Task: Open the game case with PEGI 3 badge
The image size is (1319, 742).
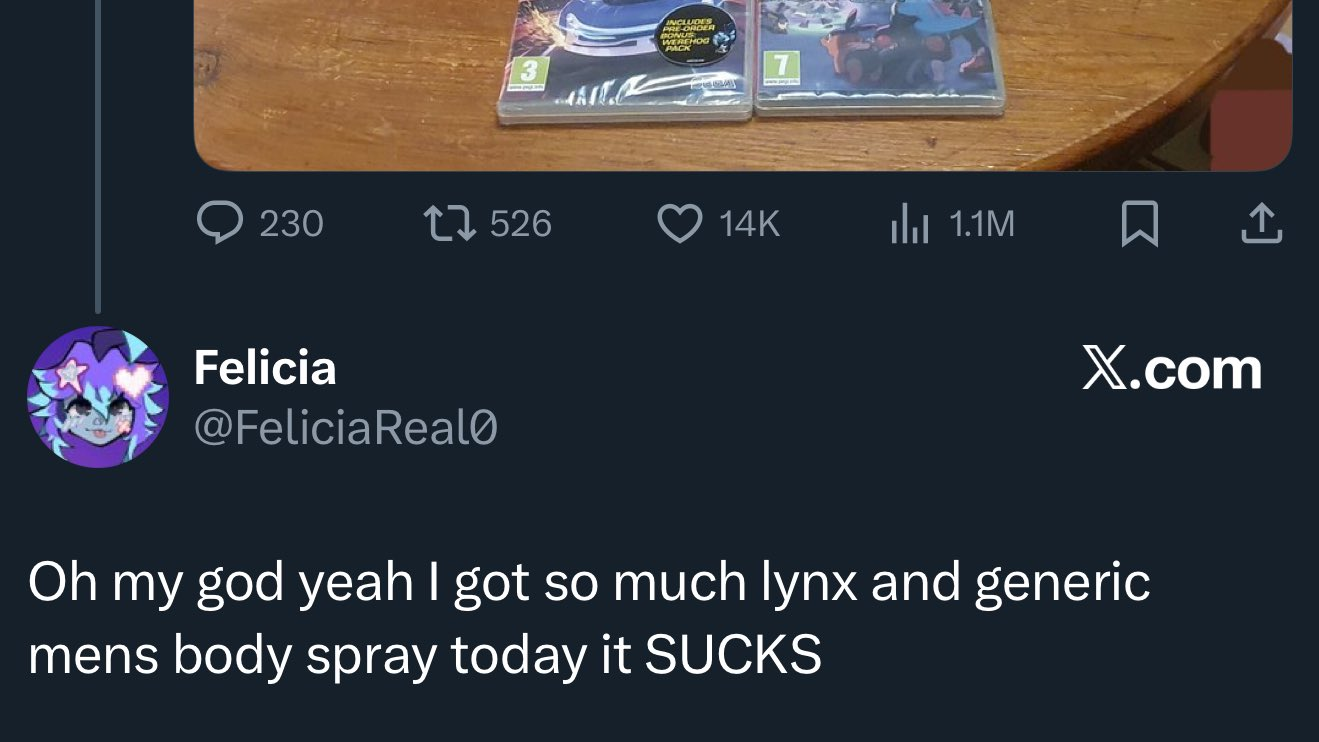Action: coord(625,60)
